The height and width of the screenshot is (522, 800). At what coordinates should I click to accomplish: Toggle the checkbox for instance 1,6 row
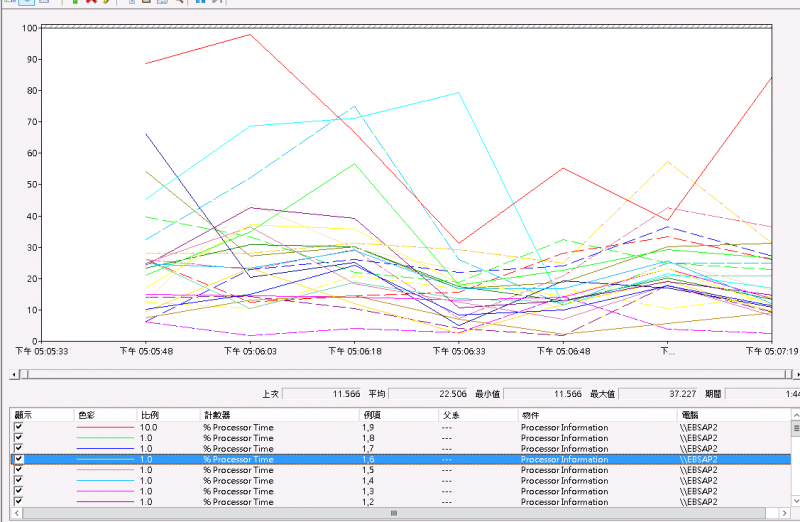(x=17, y=459)
